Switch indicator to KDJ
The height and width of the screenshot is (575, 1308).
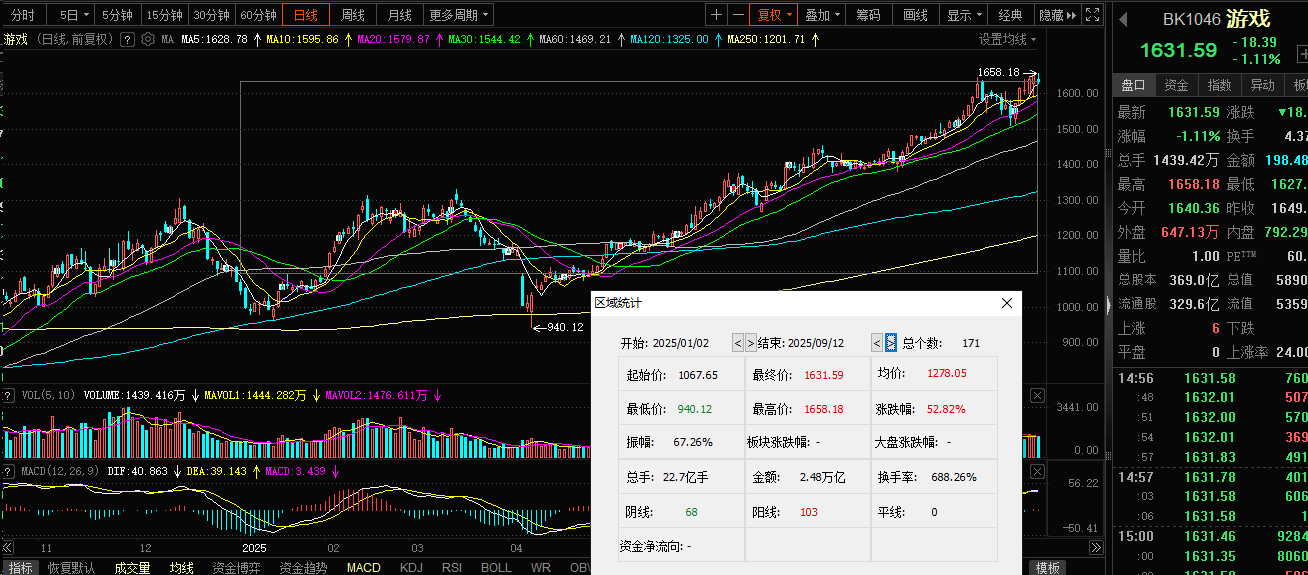click(x=411, y=567)
